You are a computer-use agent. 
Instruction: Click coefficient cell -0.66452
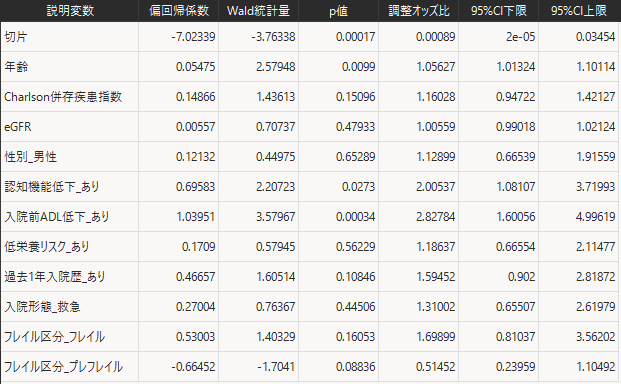pyautogui.click(x=179, y=367)
